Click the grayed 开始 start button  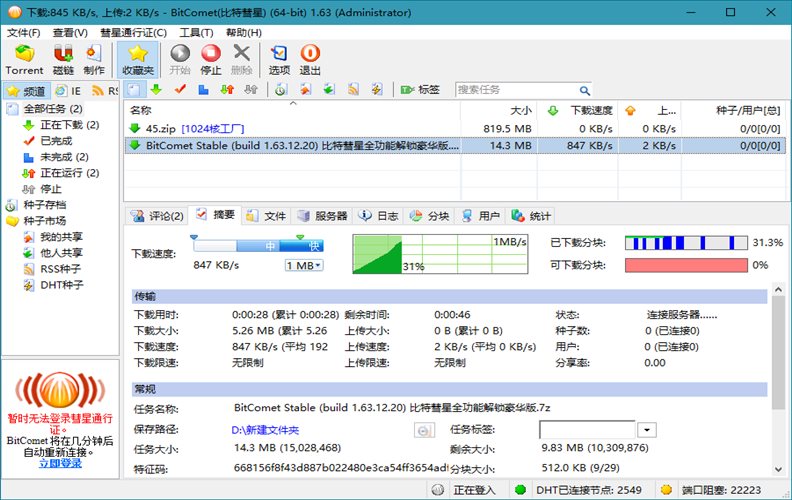pyautogui.click(x=180, y=60)
